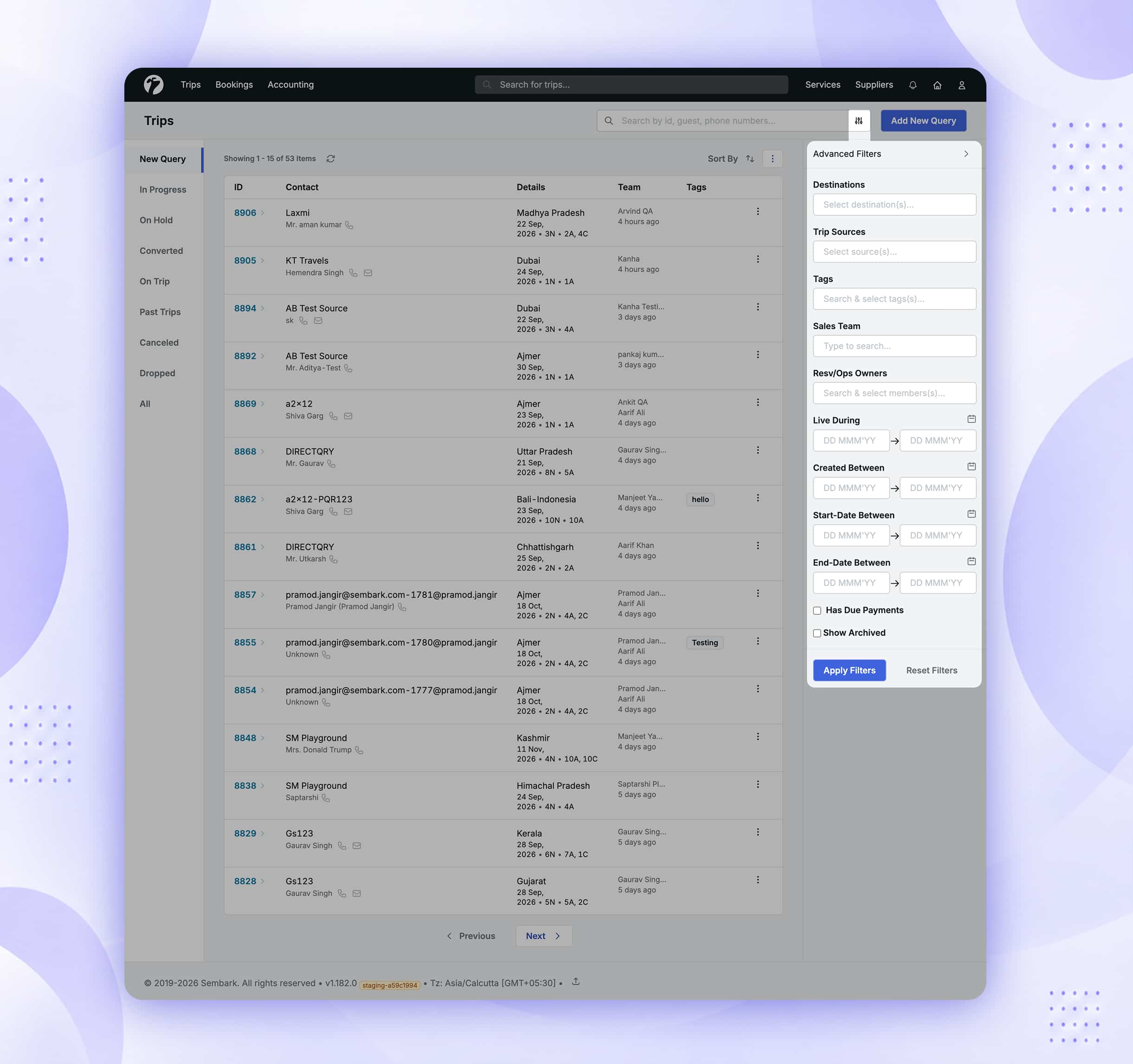Click the refresh icon beside item count

[330, 159]
